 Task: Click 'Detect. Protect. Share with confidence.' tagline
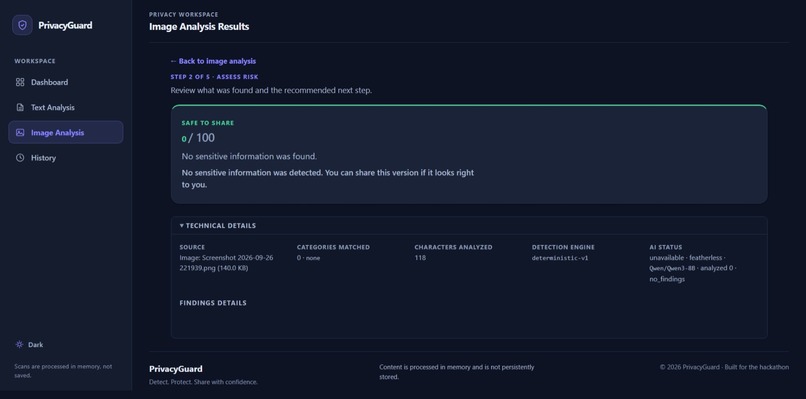204,382
